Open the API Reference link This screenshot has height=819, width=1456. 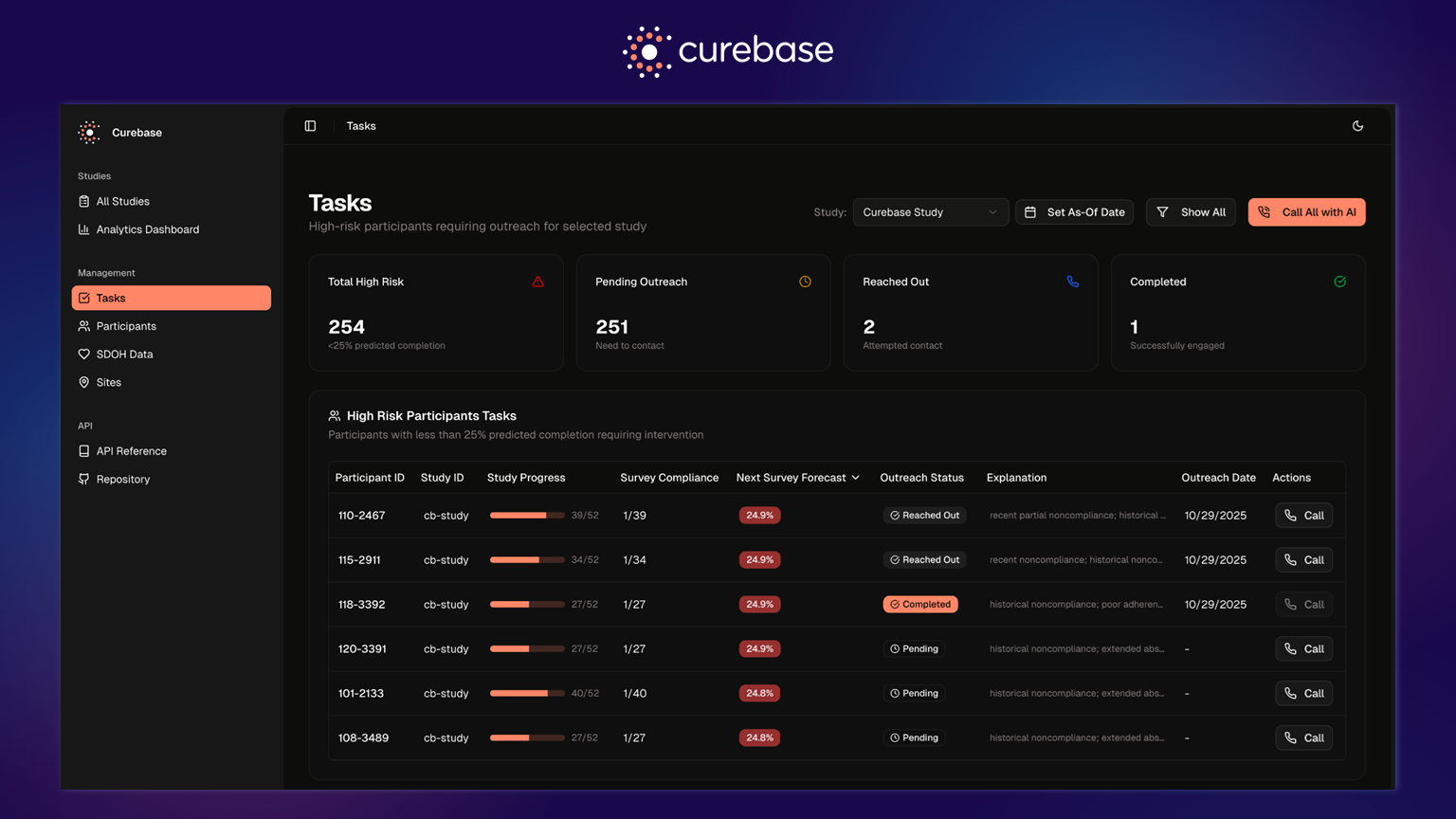131,451
